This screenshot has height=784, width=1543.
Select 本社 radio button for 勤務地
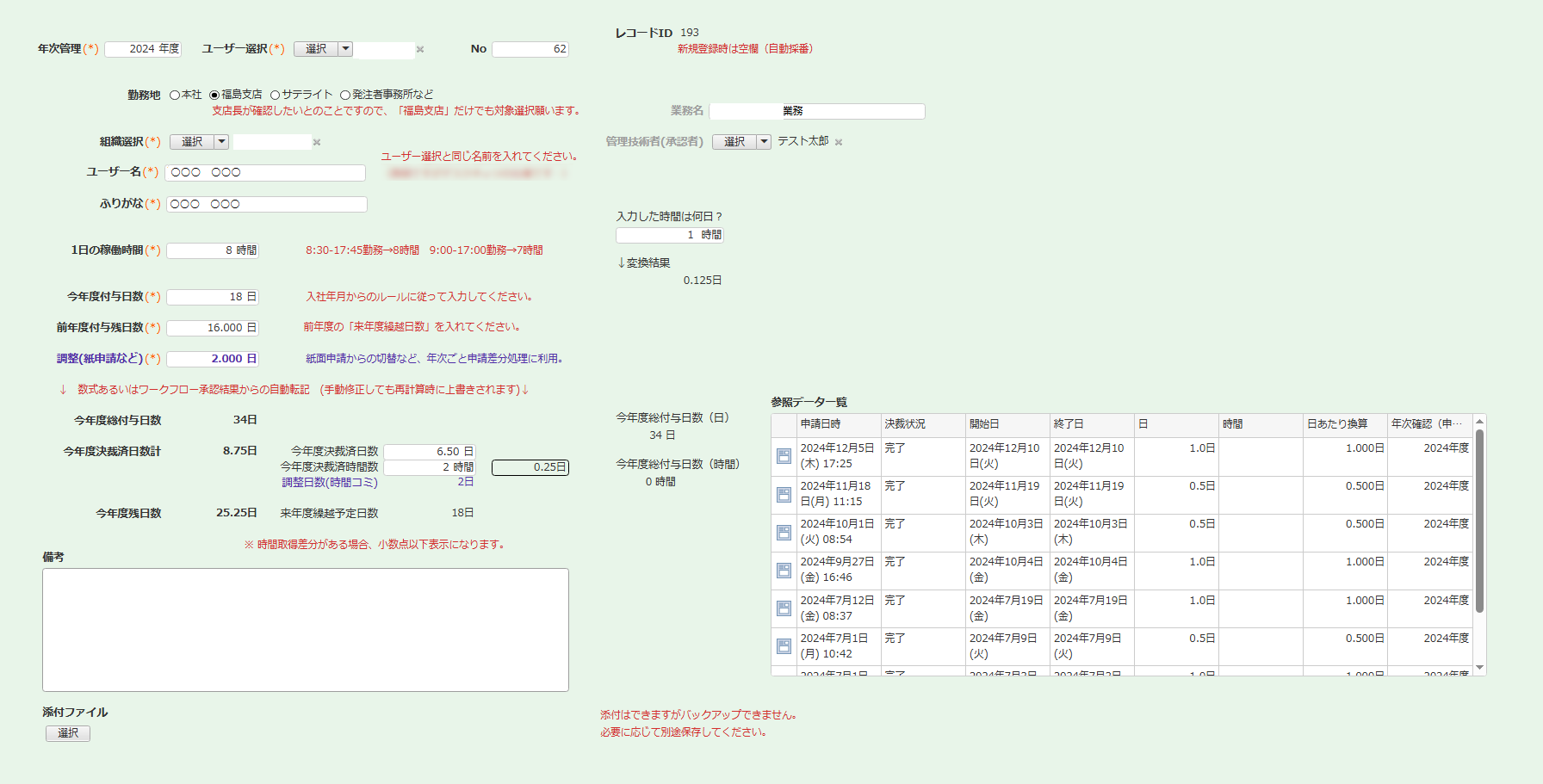[175, 96]
